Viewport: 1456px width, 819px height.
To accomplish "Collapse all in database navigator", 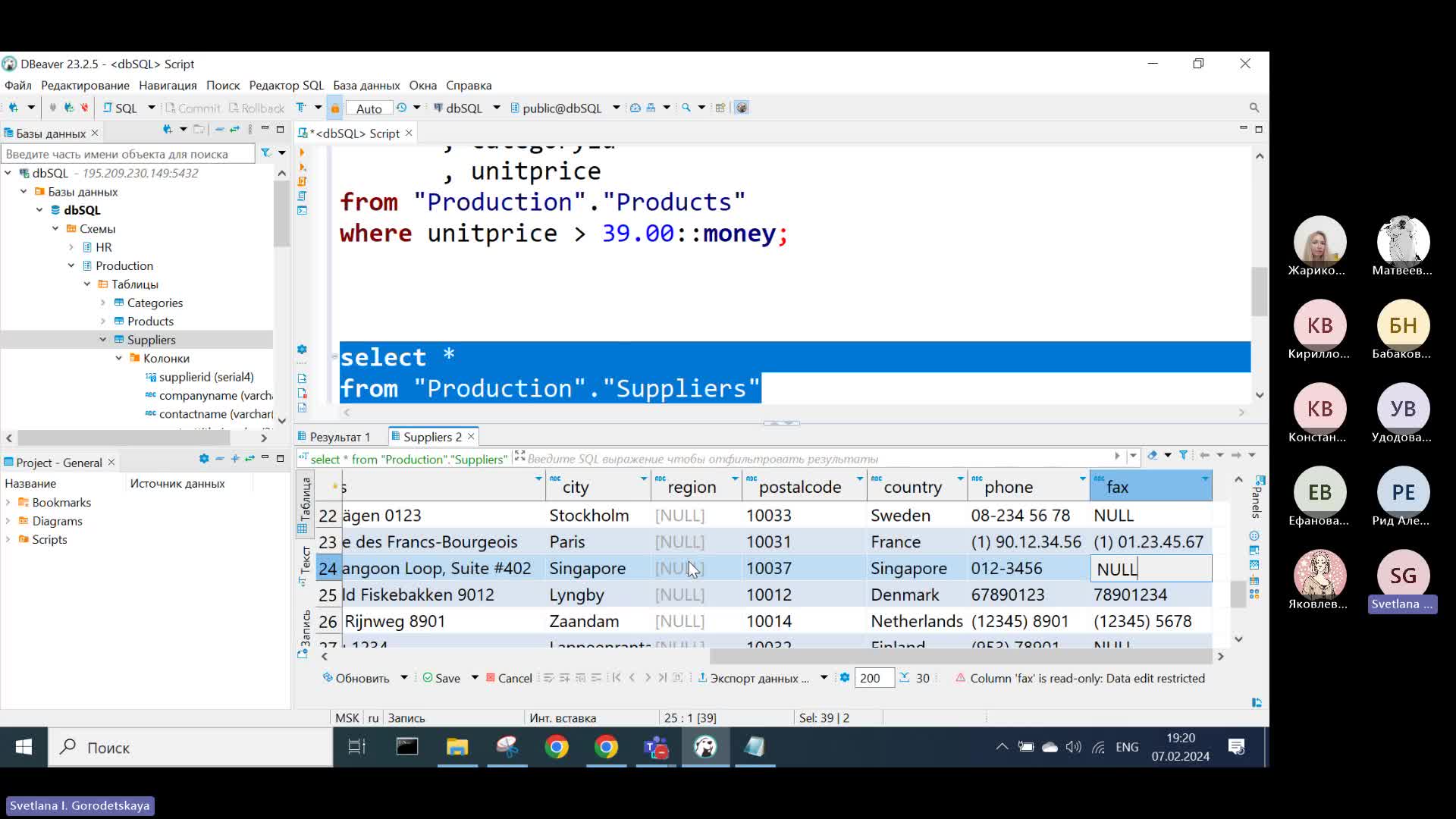I will [219, 130].
